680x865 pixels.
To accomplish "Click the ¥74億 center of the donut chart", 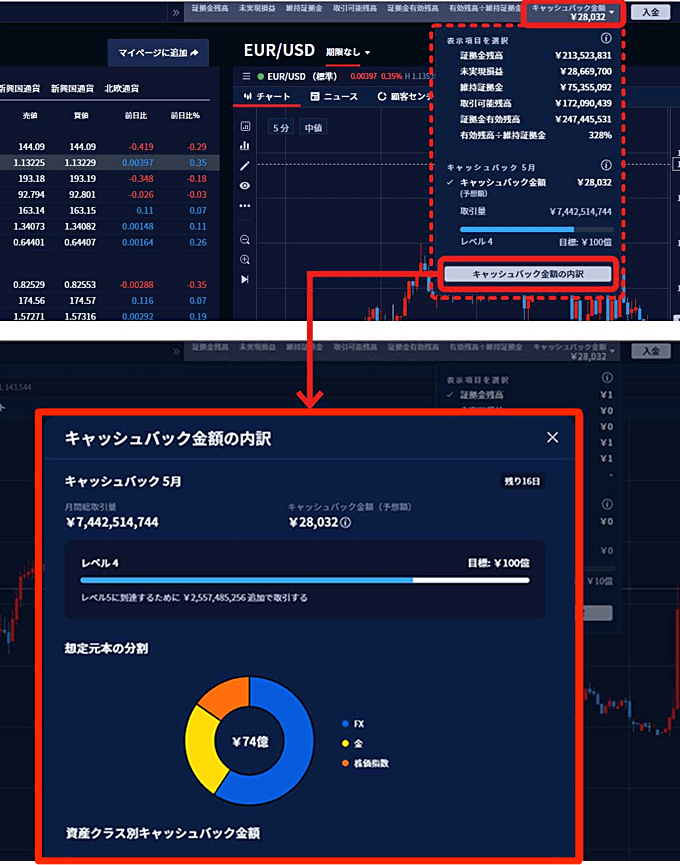I will pyautogui.click(x=250, y=741).
